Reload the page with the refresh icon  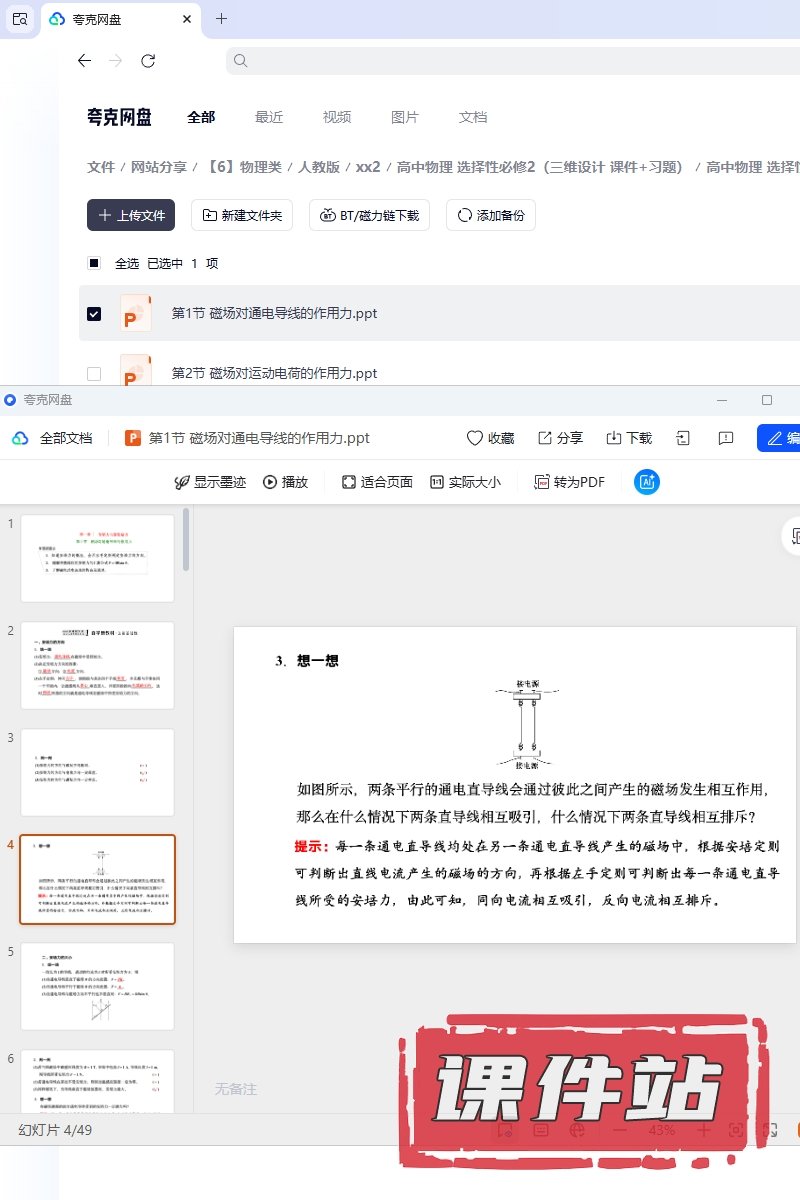148,61
